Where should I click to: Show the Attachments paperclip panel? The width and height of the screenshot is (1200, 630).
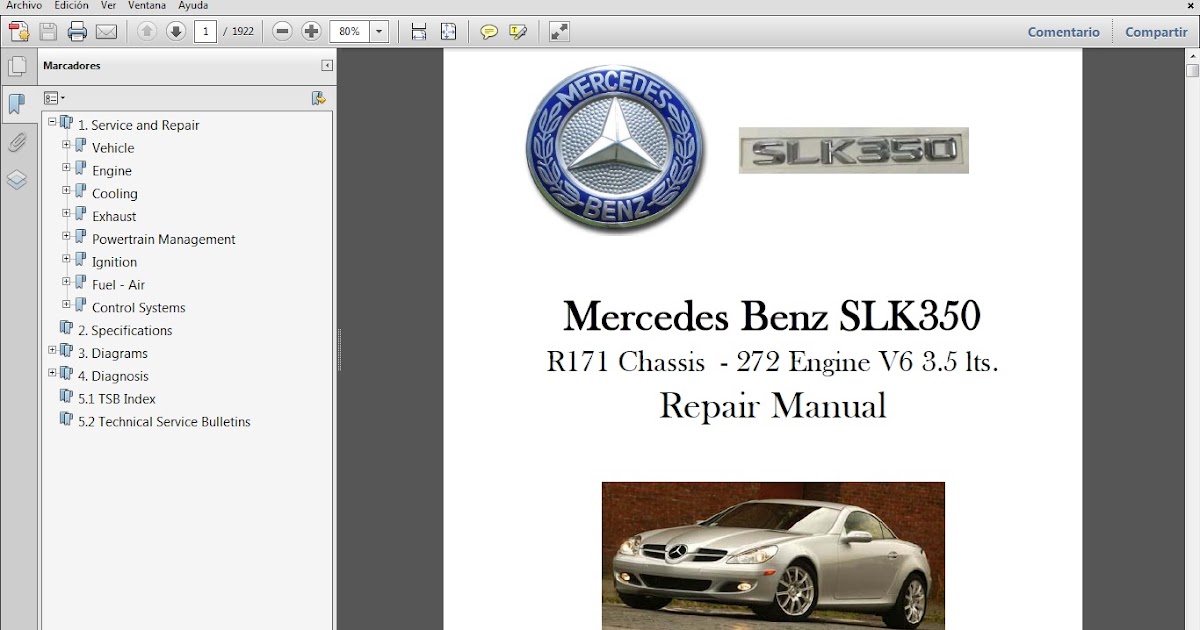pyautogui.click(x=17, y=142)
